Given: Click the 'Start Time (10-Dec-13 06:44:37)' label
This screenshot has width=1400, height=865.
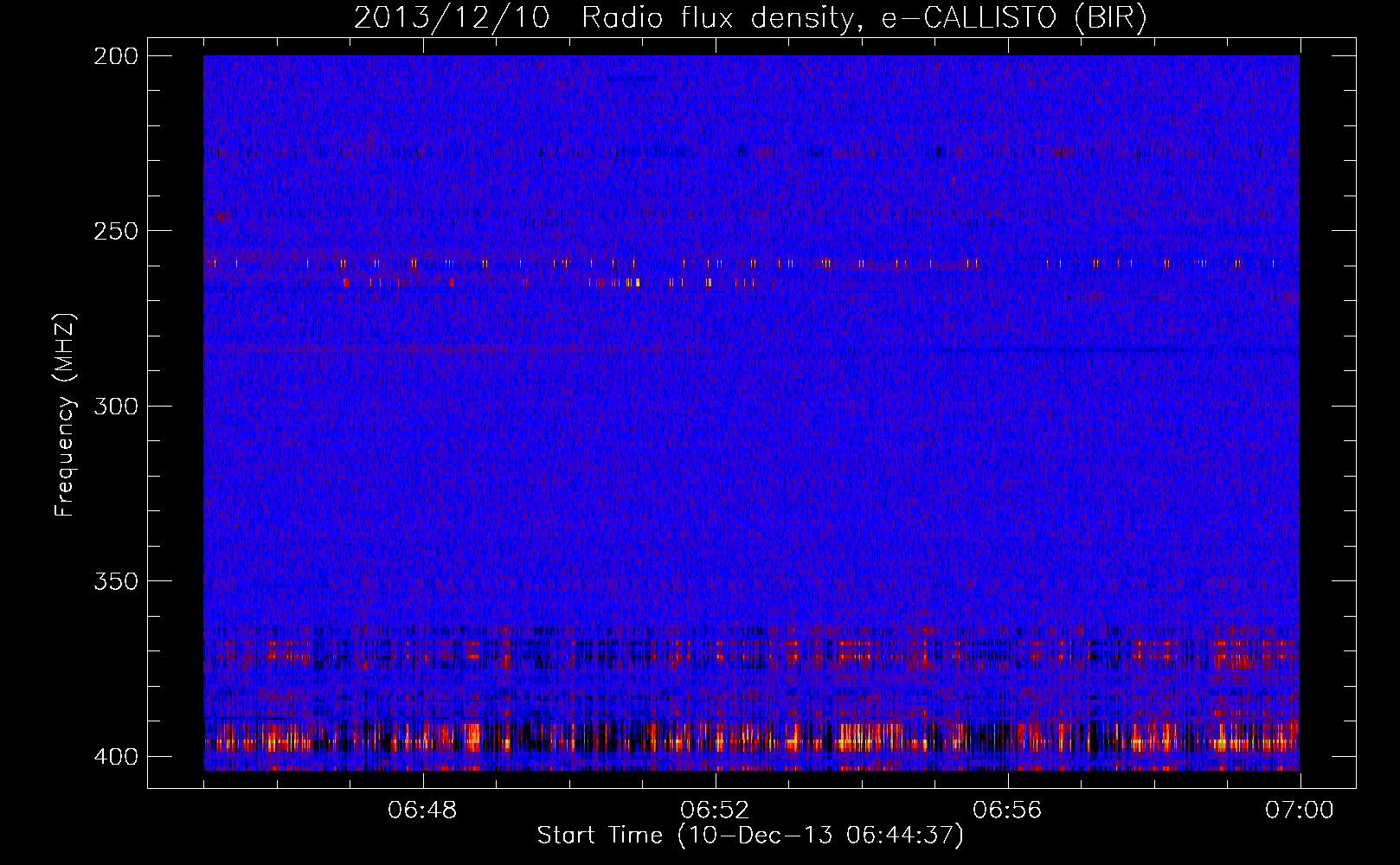Looking at the screenshot, I should (750, 836).
